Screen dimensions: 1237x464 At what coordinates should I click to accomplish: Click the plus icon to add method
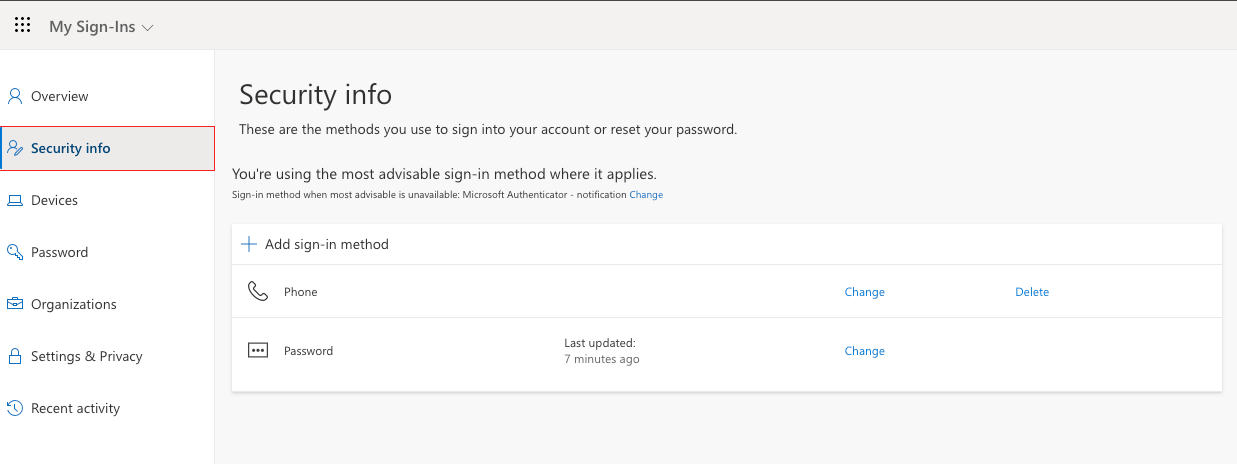click(249, 244)
